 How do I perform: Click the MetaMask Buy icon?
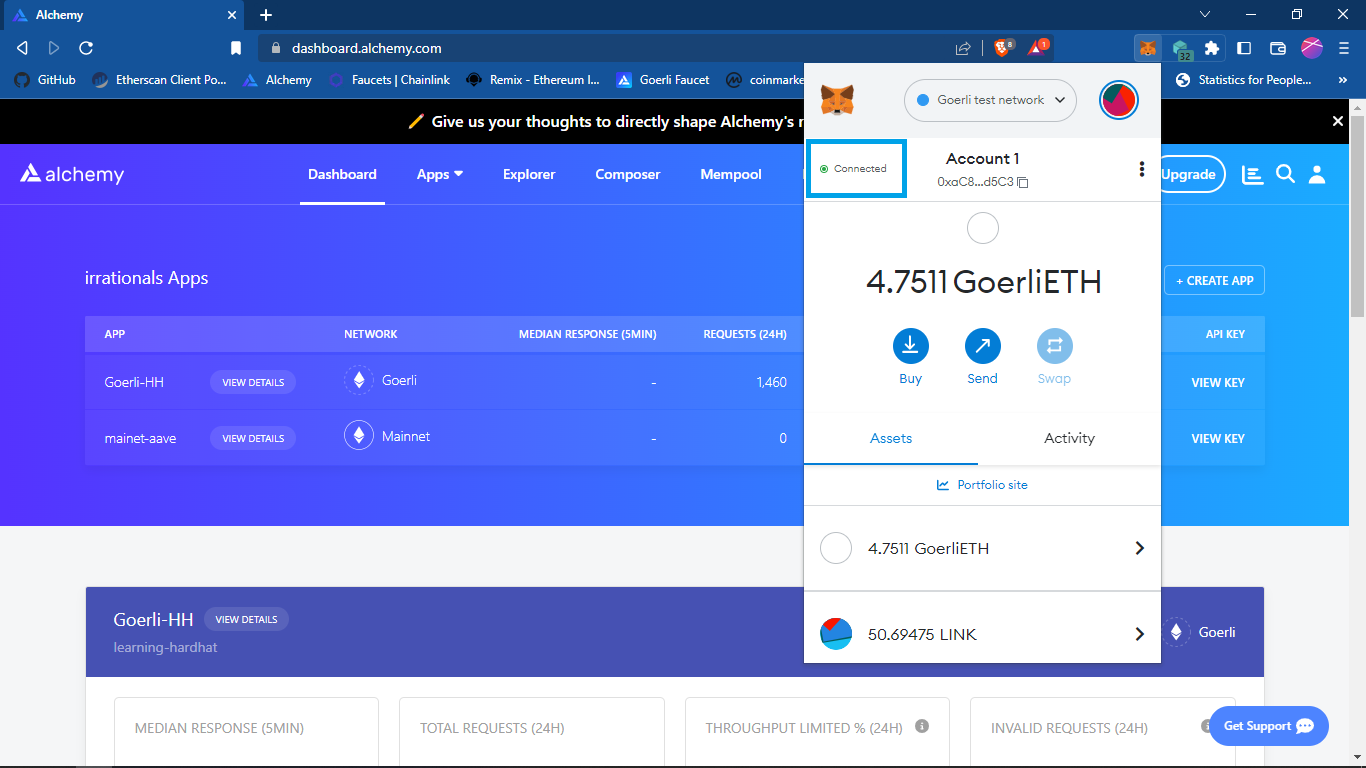(x=910, y=346)
